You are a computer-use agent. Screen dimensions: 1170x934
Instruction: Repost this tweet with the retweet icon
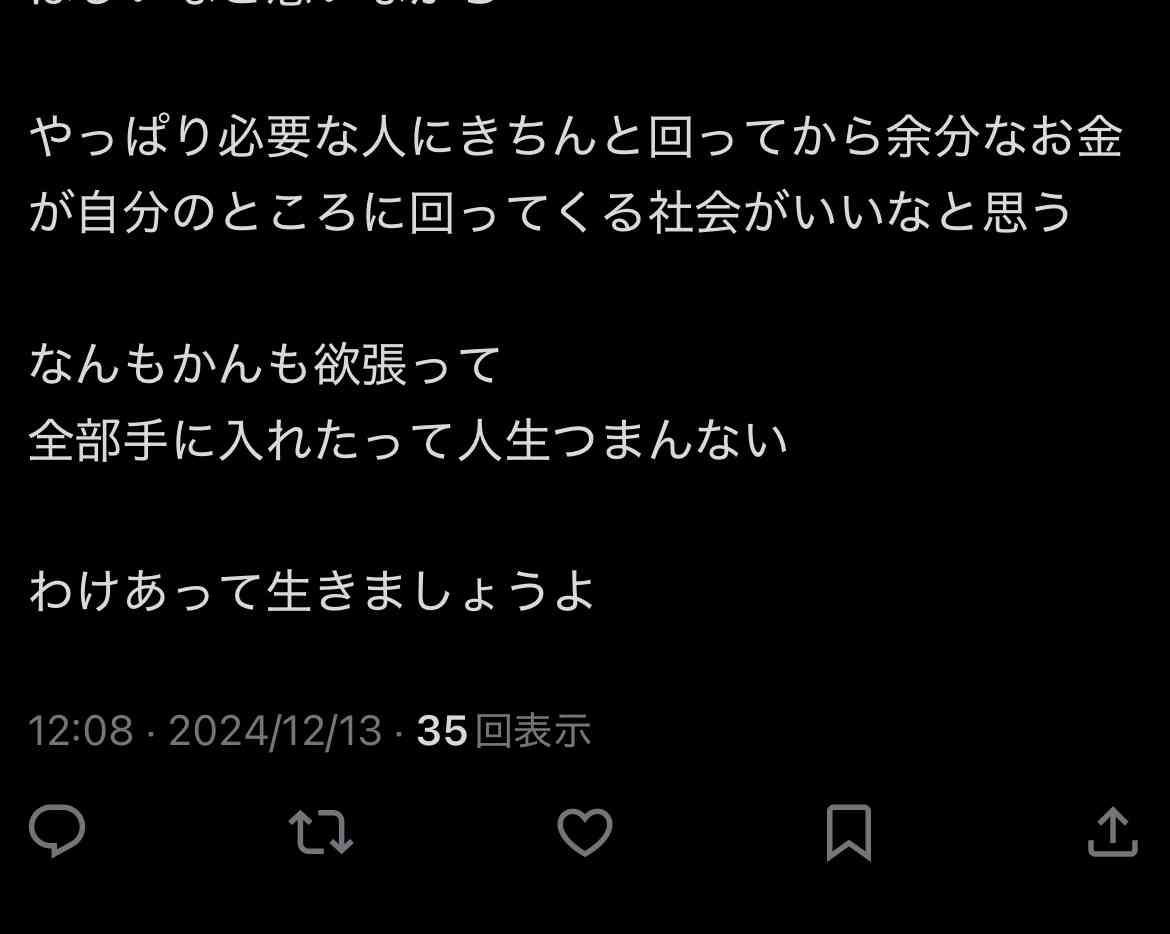[321, 832]
